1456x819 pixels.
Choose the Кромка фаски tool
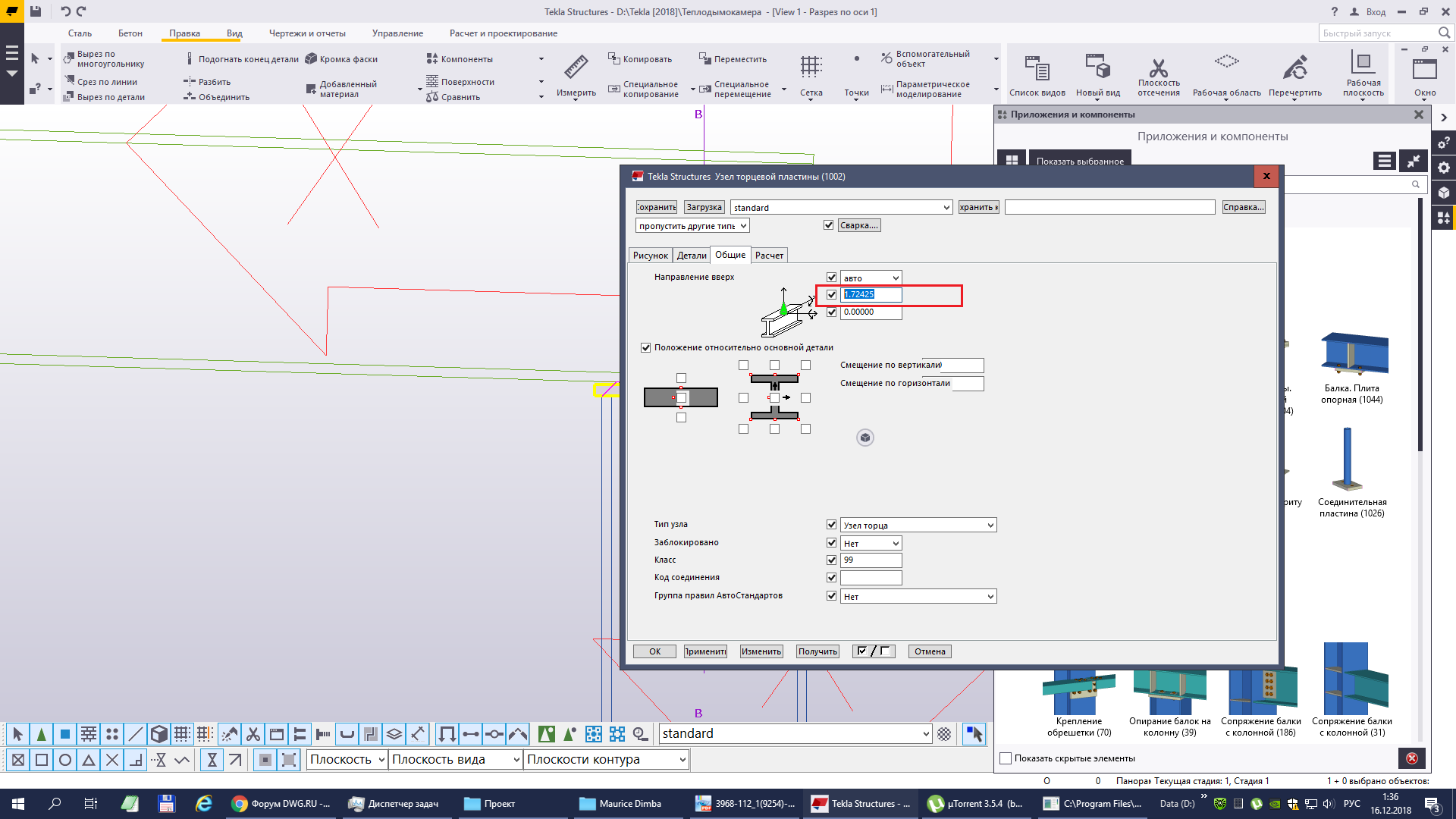341,59
